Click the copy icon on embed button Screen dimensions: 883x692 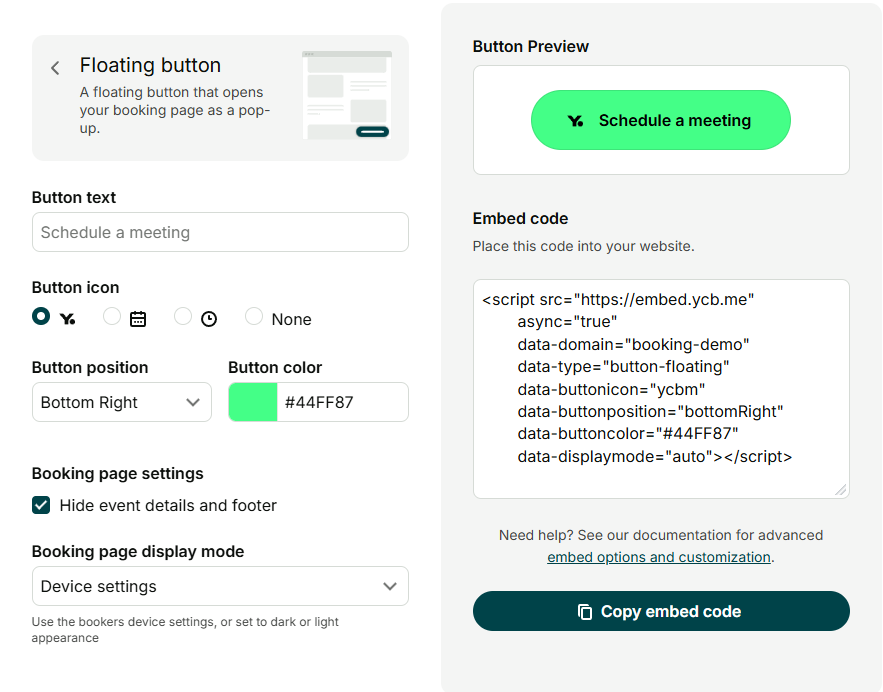click(x=585, y=612)
